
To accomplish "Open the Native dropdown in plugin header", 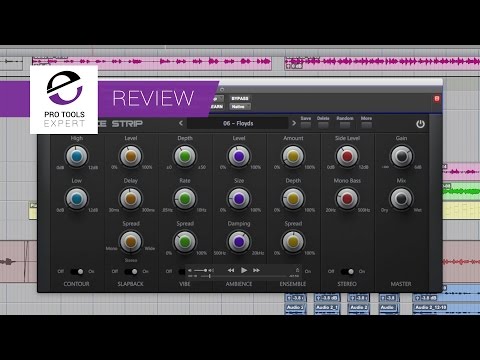I will point(240,107).
